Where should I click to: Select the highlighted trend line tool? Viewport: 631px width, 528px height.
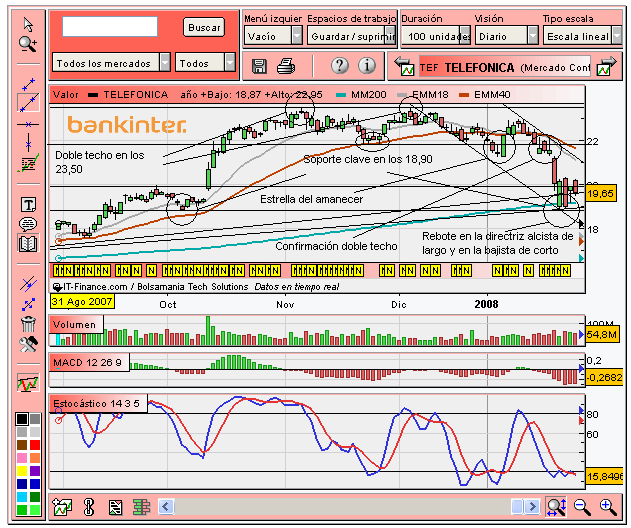click(x=28, y=103)
